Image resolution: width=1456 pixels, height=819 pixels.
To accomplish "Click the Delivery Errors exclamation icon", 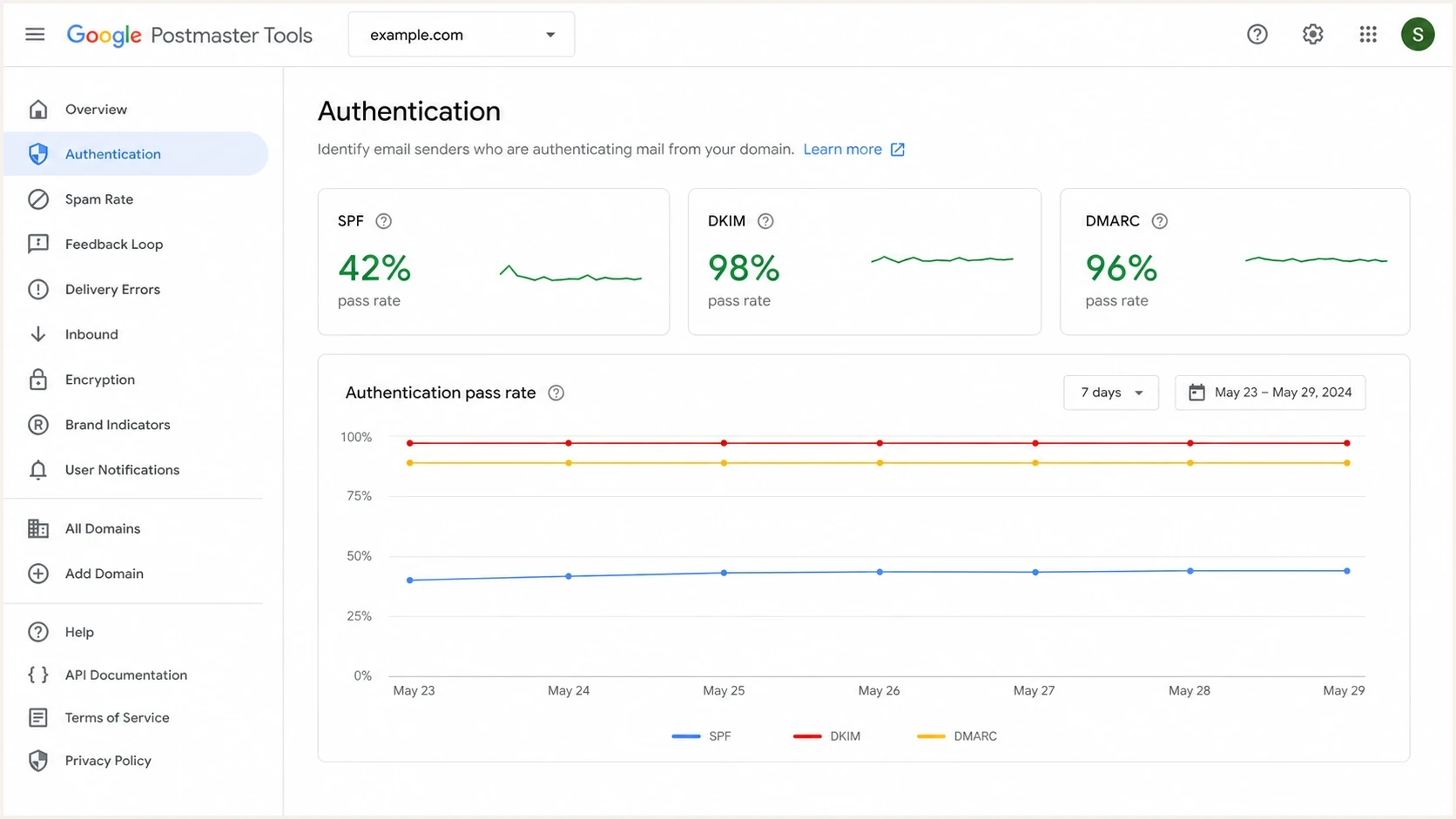I will click(38, 290).
